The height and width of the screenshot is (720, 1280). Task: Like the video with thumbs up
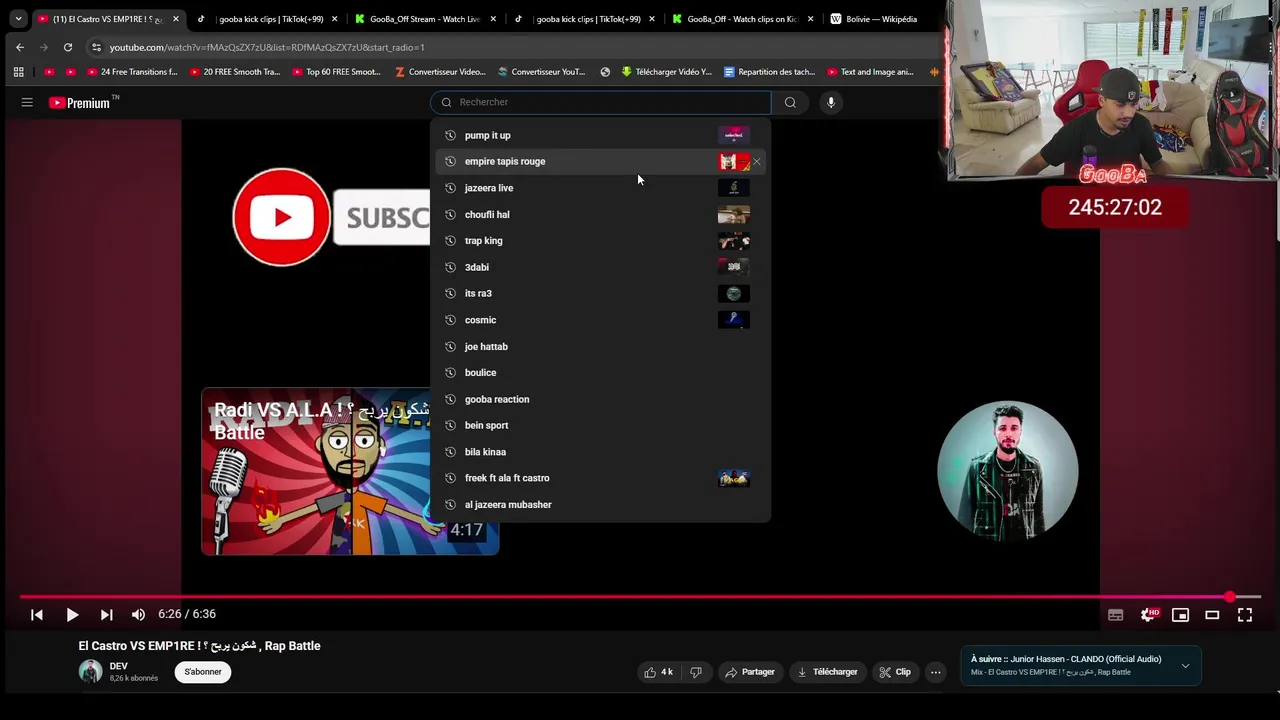659,672
